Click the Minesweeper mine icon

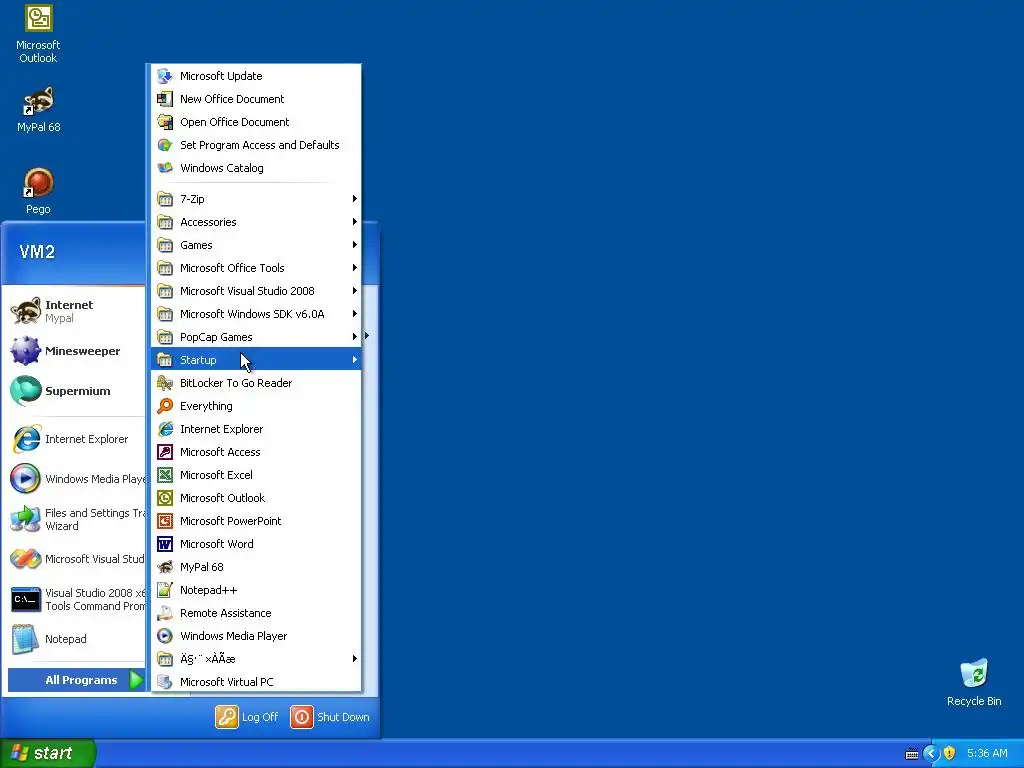(25, 351)
